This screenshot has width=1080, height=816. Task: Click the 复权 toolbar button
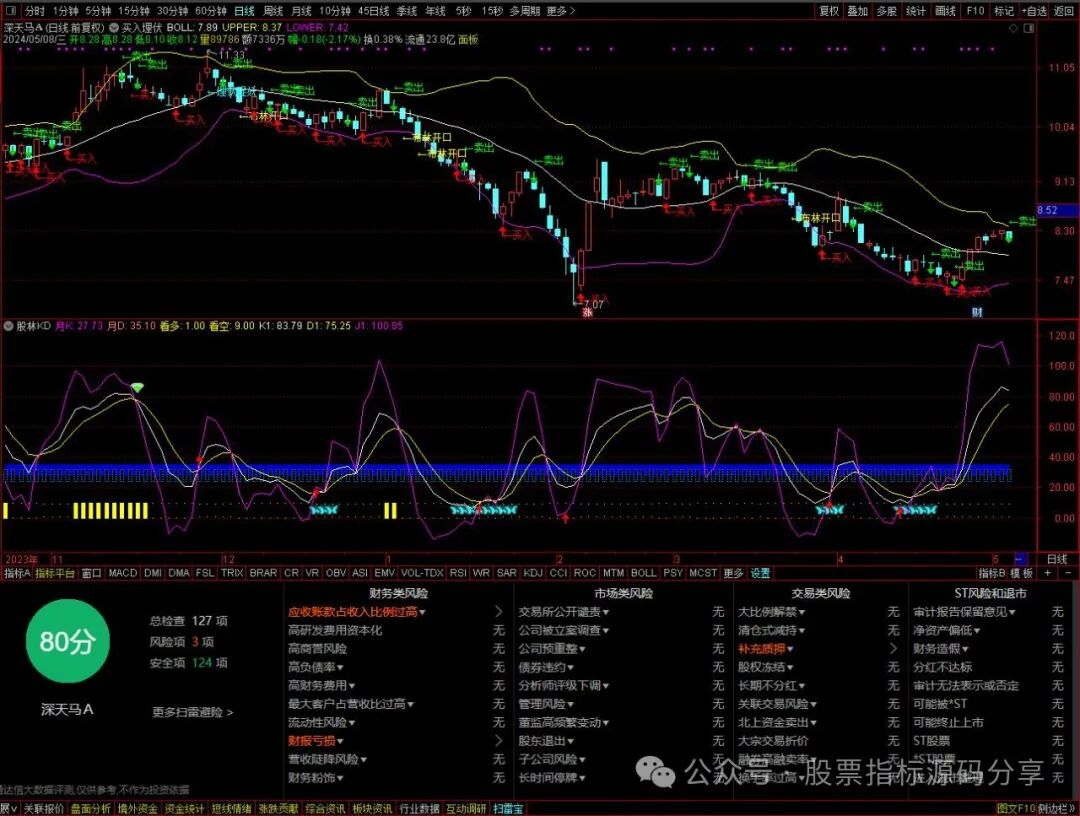tap(829, 11)
